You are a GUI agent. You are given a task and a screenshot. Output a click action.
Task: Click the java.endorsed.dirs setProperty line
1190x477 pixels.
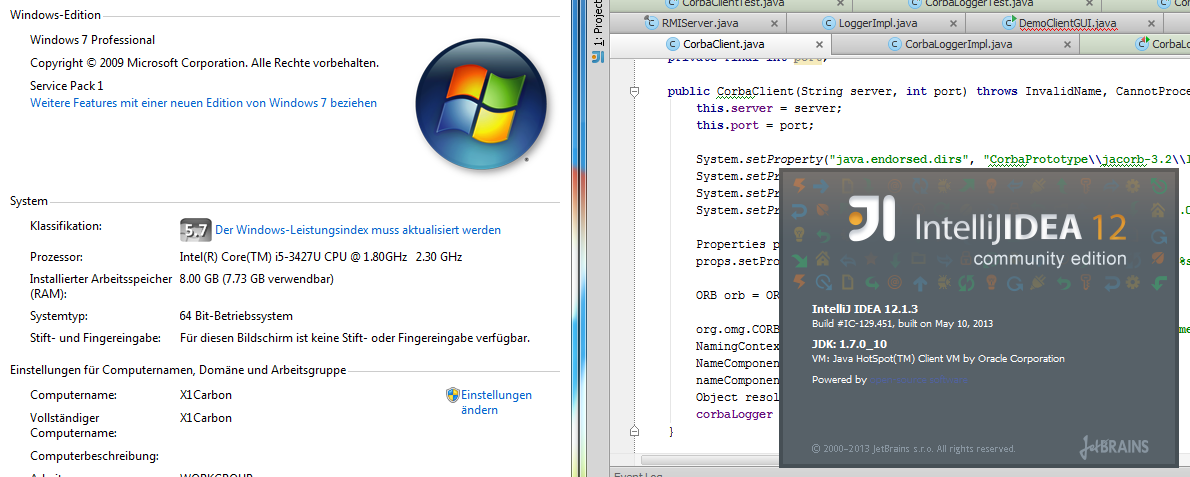click(943, 160)
